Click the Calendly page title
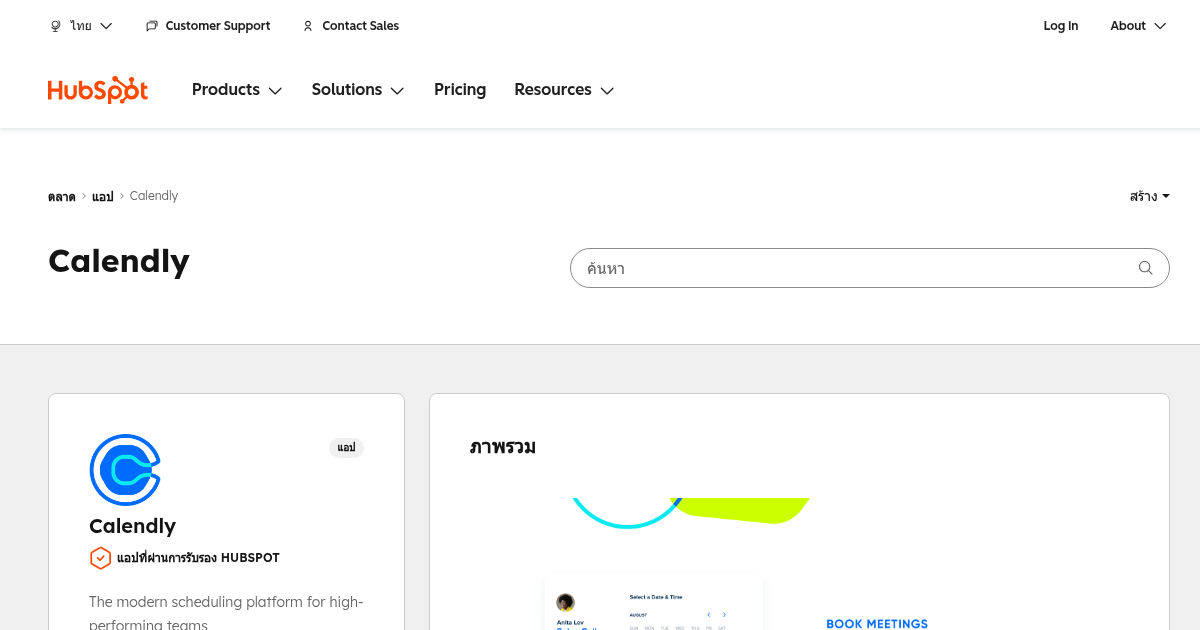Screen dimensions: 1200x630 (x=119, y=261)
